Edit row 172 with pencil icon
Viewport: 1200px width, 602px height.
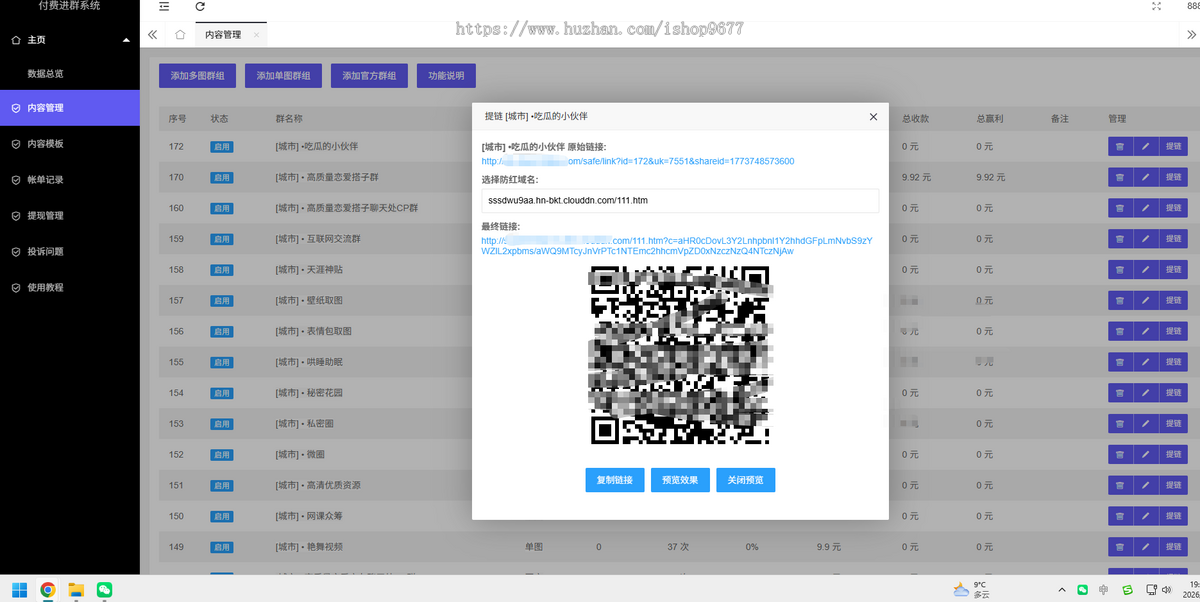pos(1146,146)
